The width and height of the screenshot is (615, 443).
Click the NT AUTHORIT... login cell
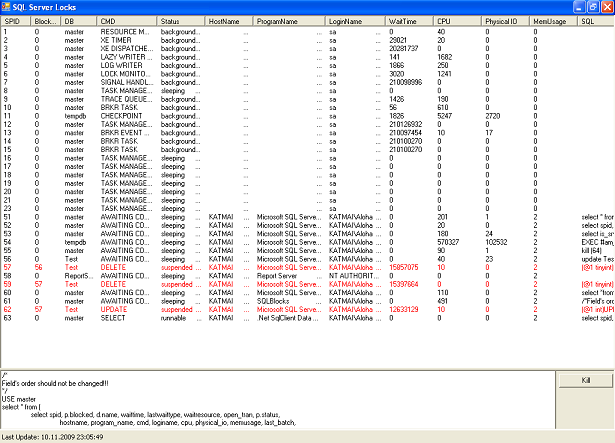tap(354, 276)
